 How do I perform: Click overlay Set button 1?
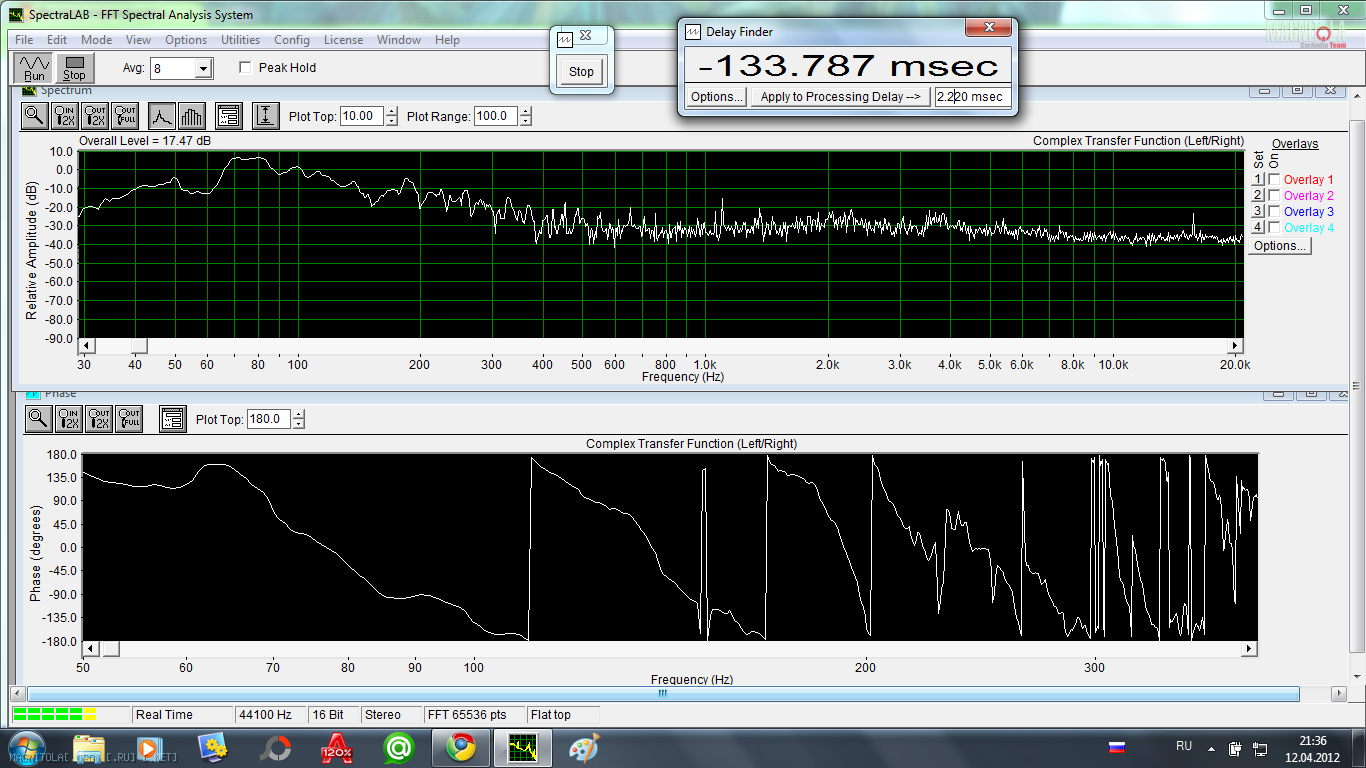[1258, 180]
